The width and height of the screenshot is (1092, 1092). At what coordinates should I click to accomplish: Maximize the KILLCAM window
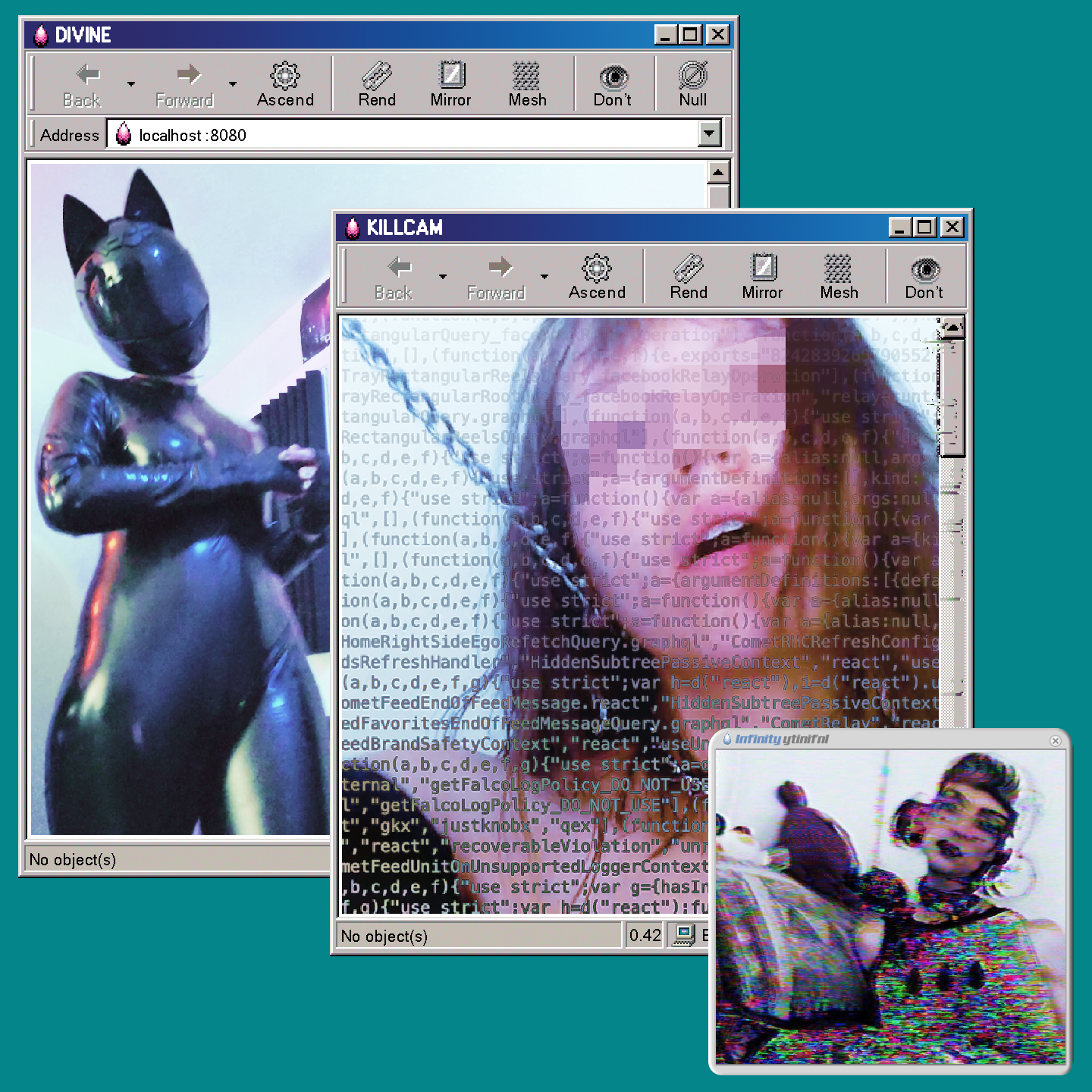click(925, 227)
